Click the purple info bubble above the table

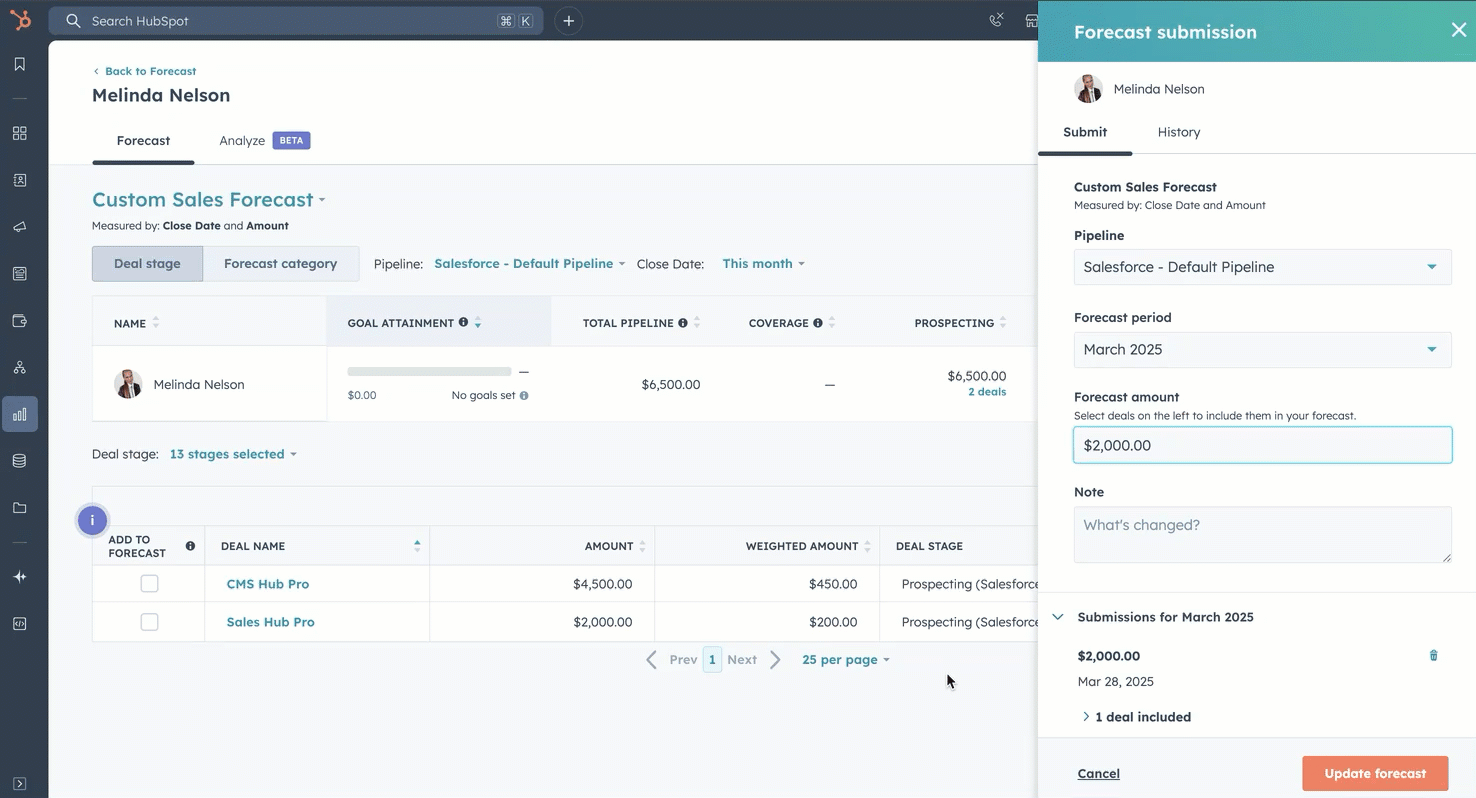coord(92,520)
